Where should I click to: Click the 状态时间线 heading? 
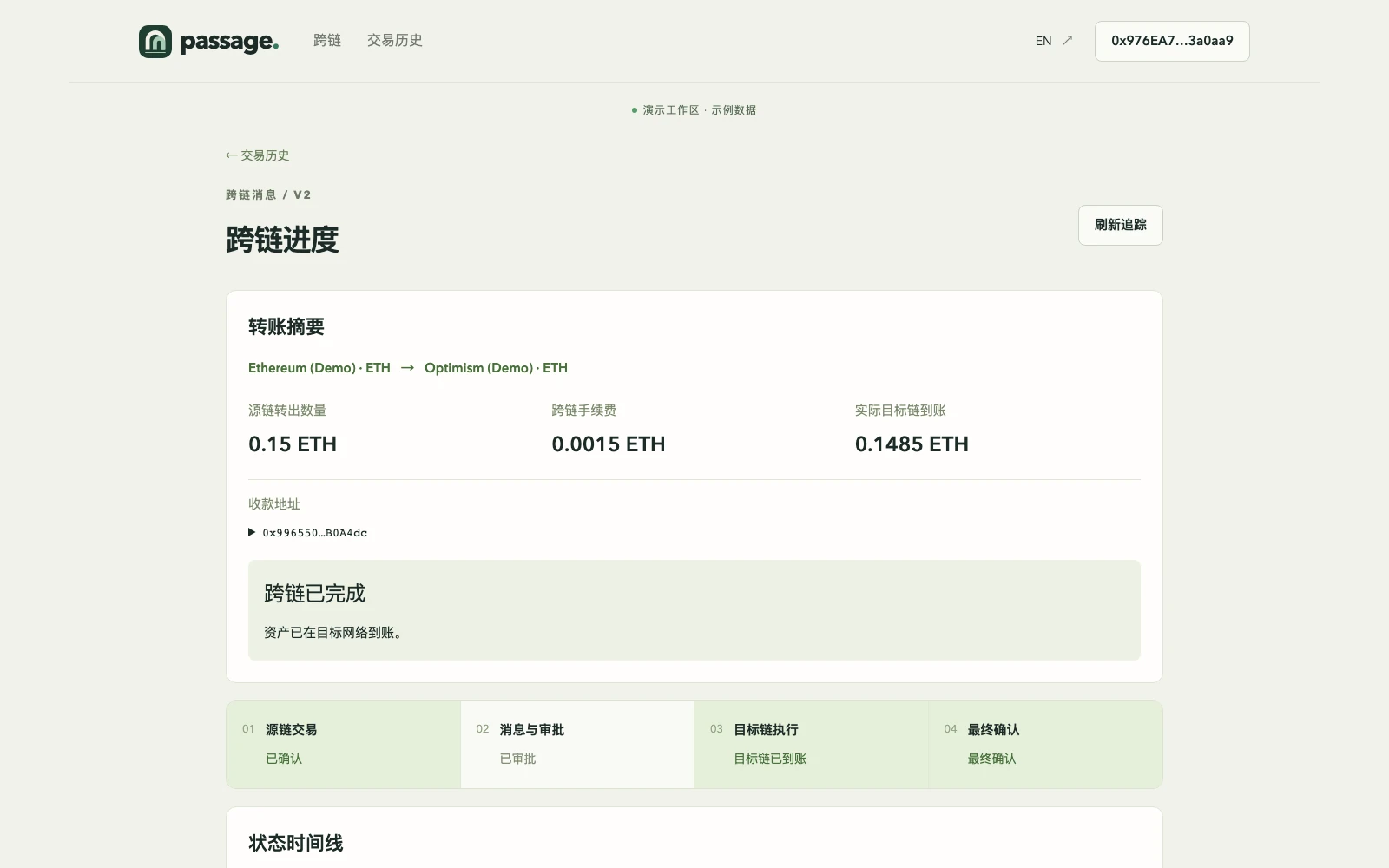tap(296, 844)
